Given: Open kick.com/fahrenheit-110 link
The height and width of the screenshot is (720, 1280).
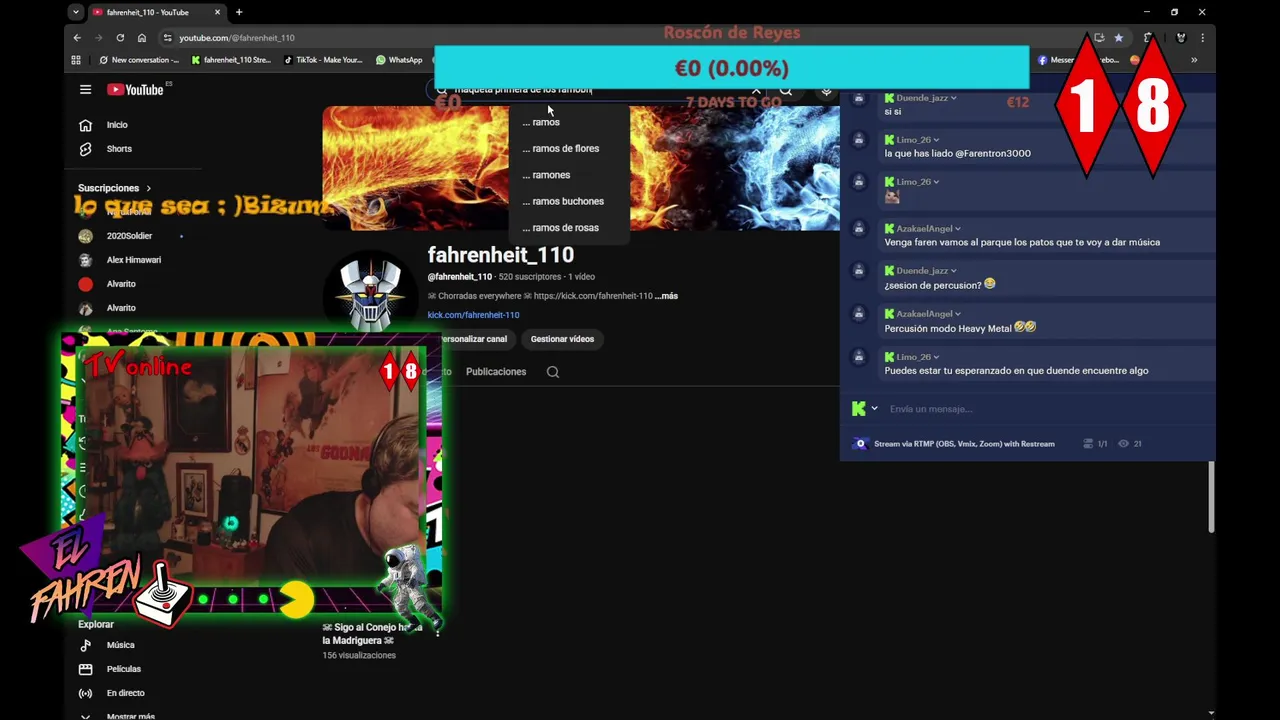Looking at the screenshot, I should pyautogui.click(x=473, y=315).
